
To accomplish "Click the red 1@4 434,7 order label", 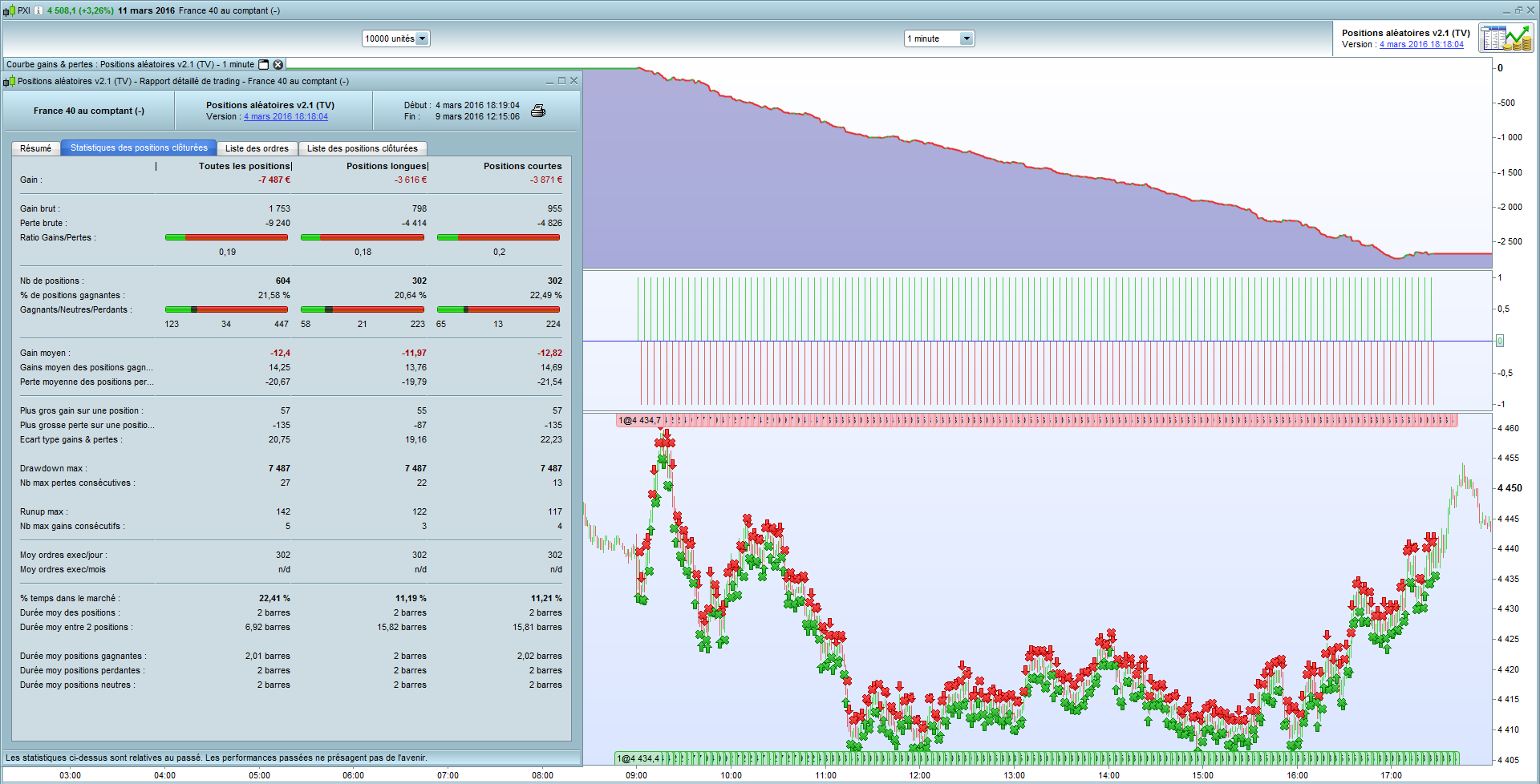I will (x=640, y=420).
